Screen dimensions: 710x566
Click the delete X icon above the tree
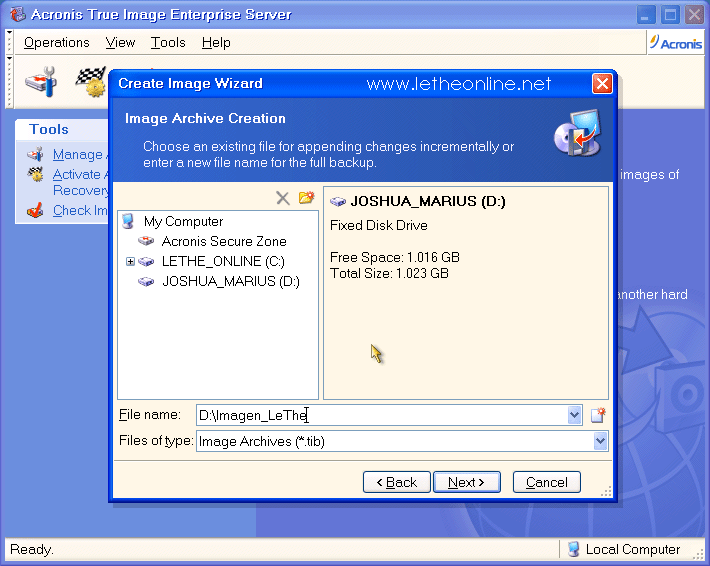tap(283, 198)
